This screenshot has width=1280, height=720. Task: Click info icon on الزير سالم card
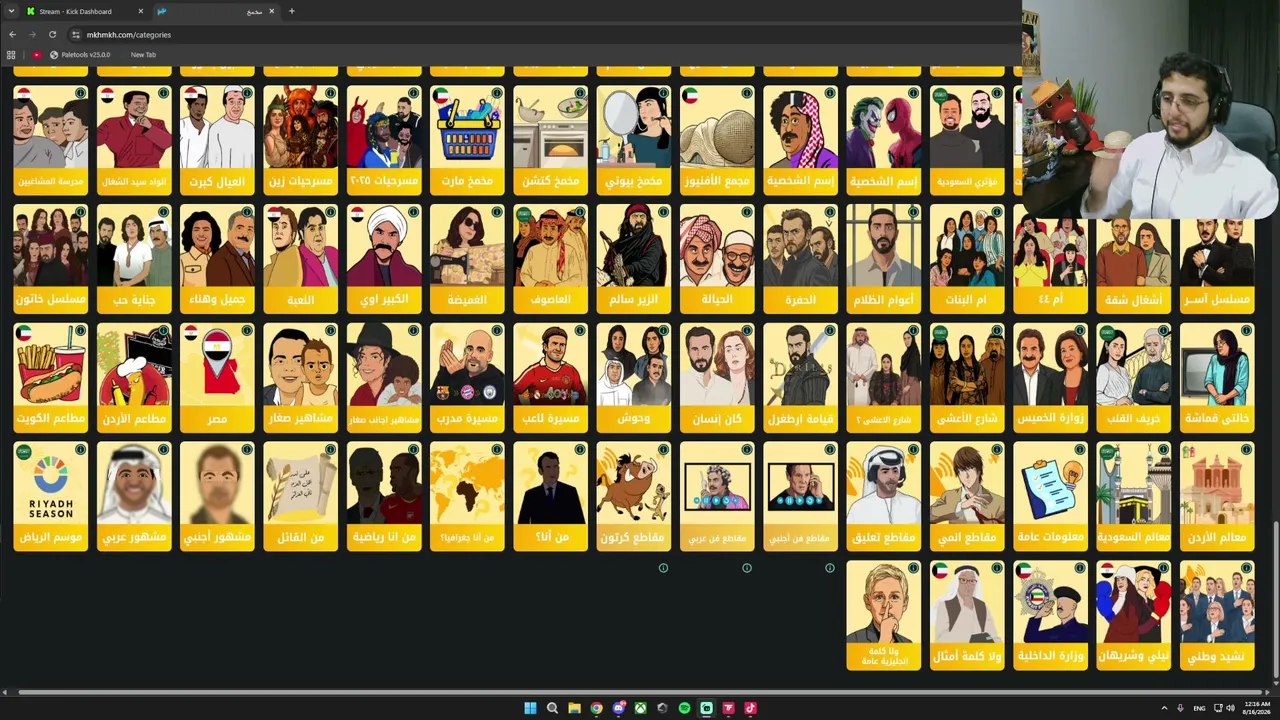pyautogui.click(x=663, y=212)
